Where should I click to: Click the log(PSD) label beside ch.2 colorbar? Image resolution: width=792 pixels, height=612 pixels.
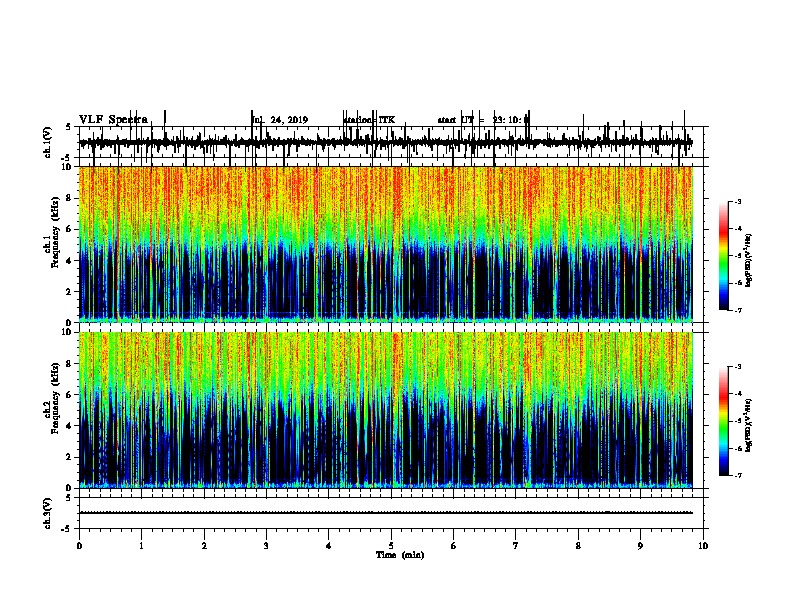(x=749, y=425)
